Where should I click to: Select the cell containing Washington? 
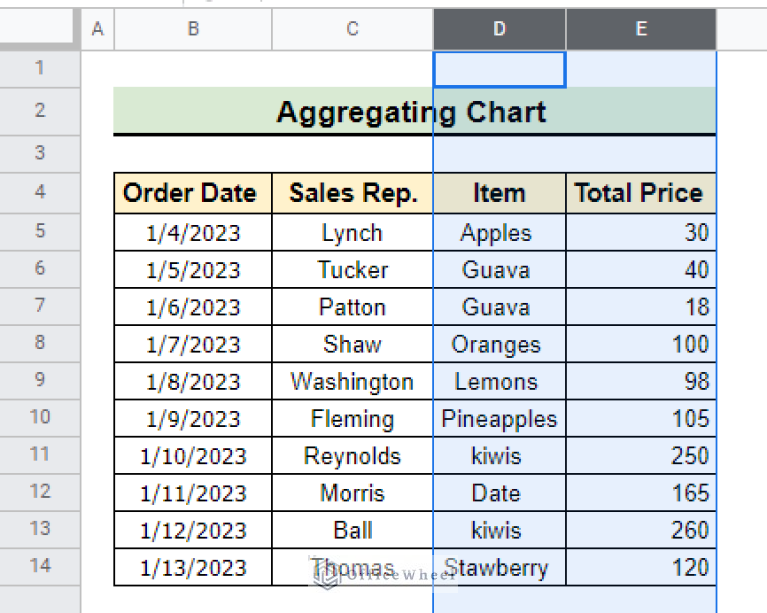tap(352, 381)
